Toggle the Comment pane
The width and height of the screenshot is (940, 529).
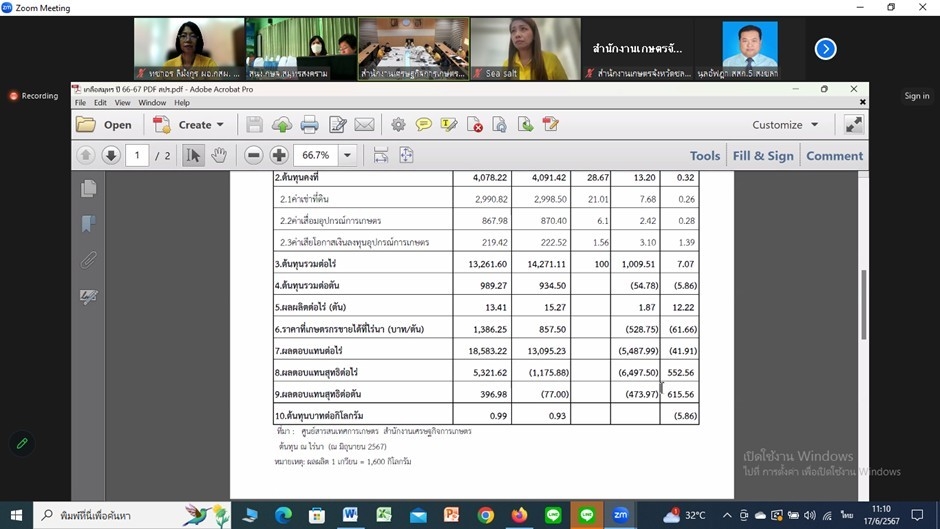[x=834, y=155]
